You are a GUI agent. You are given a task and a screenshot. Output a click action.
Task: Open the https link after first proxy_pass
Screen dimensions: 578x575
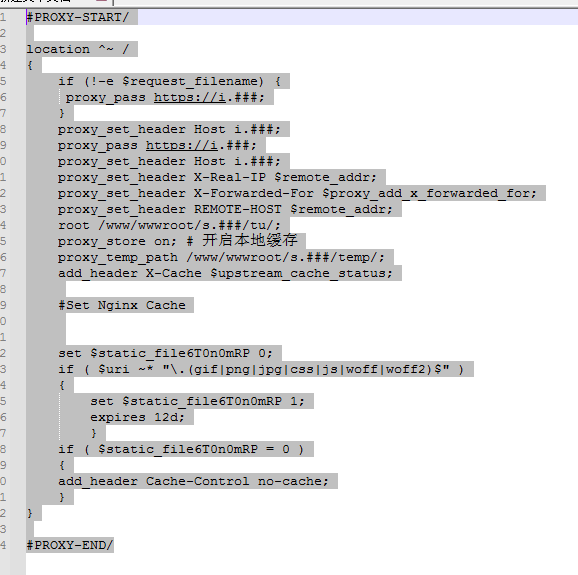[x=189, y=97]
